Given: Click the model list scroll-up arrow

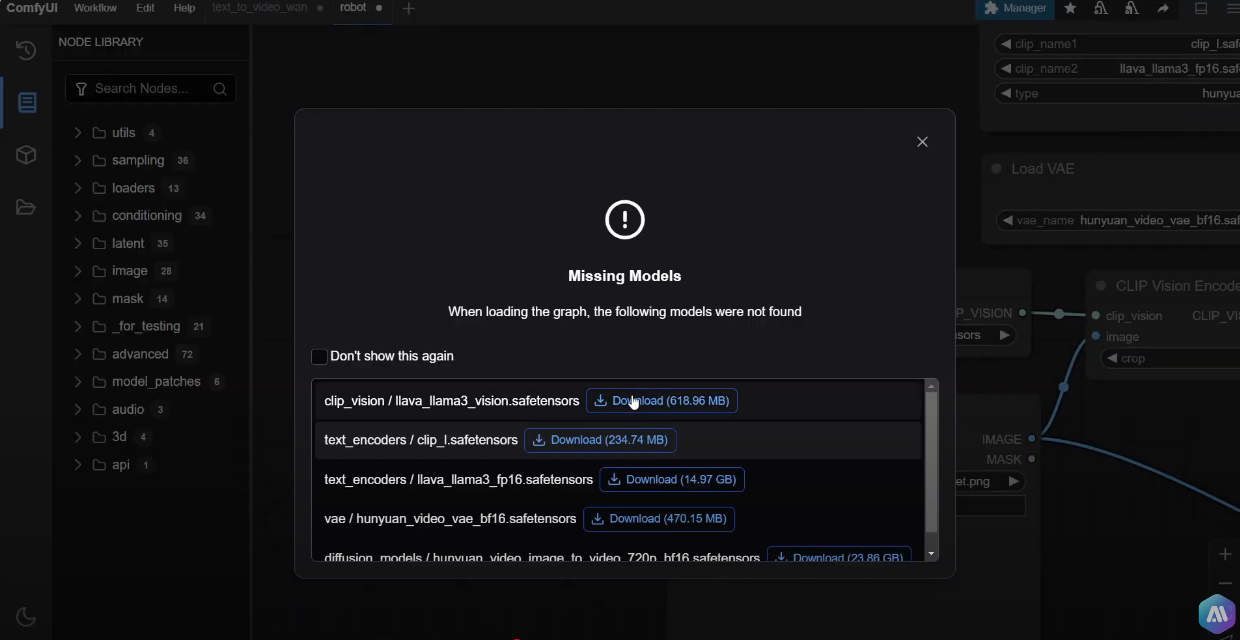Looking at the screenshot, I should 932,385.
